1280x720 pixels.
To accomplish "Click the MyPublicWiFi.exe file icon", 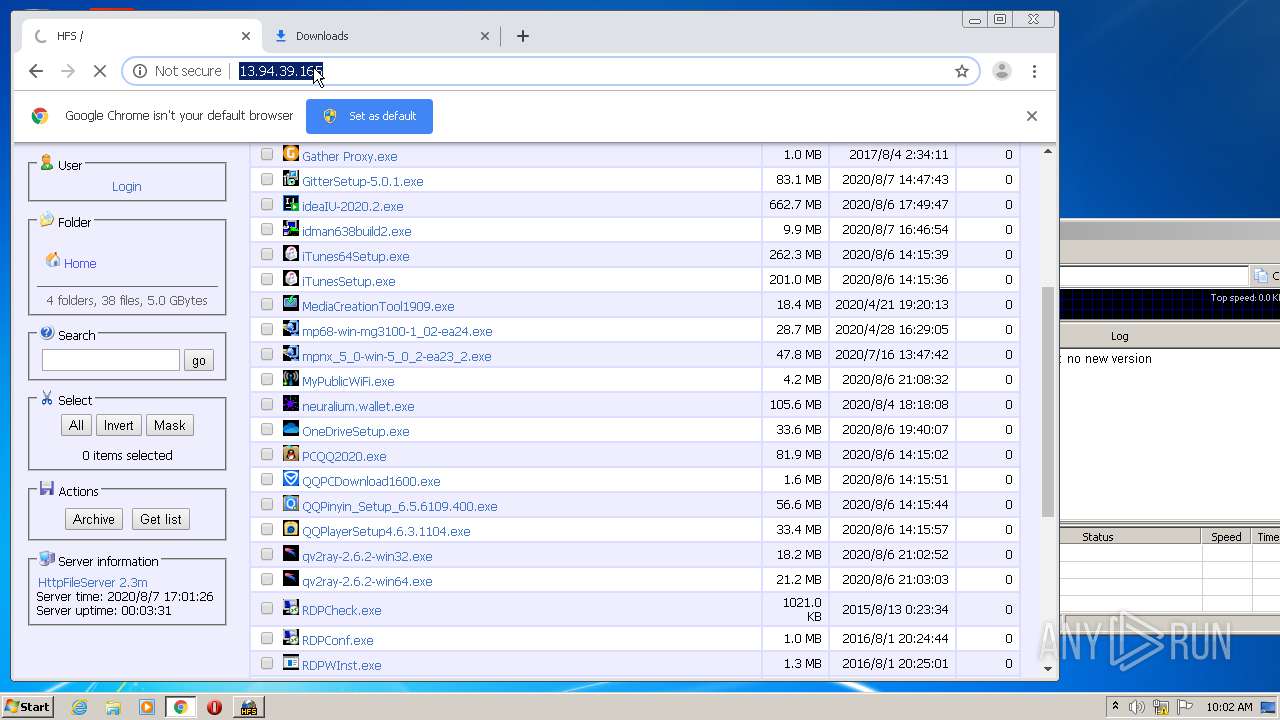I will tap(291, 379).
